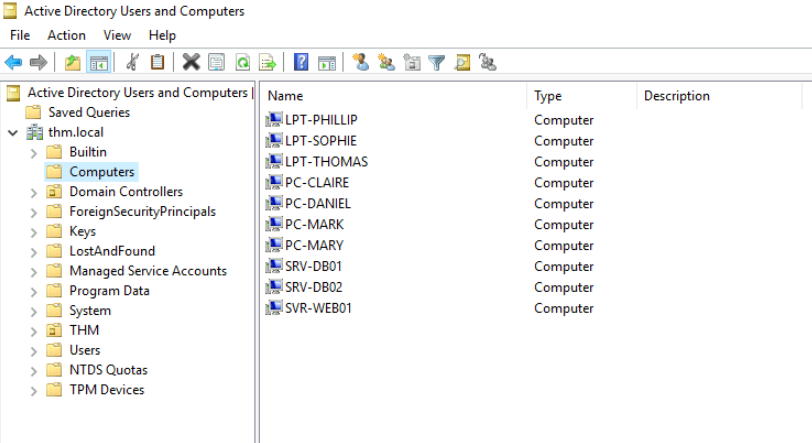Click the blue Back arrow in toolbar

(x=13, y=63)
